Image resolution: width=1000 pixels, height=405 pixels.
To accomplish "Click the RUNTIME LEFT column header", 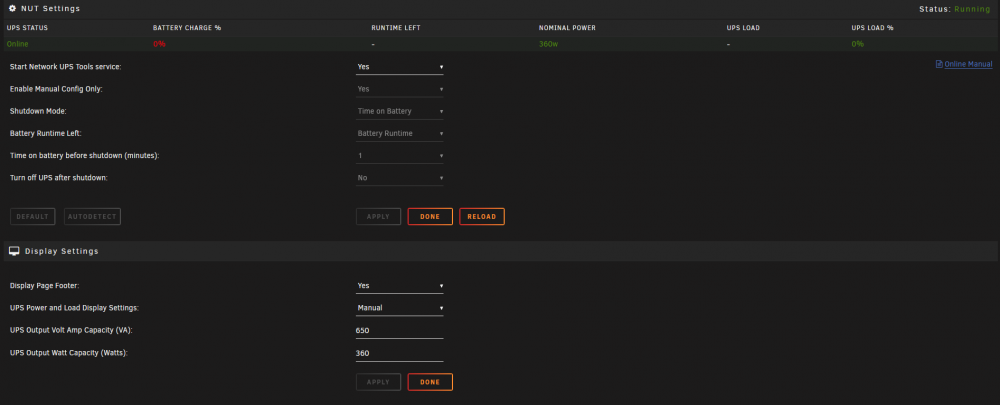I will tap(395, 28).
